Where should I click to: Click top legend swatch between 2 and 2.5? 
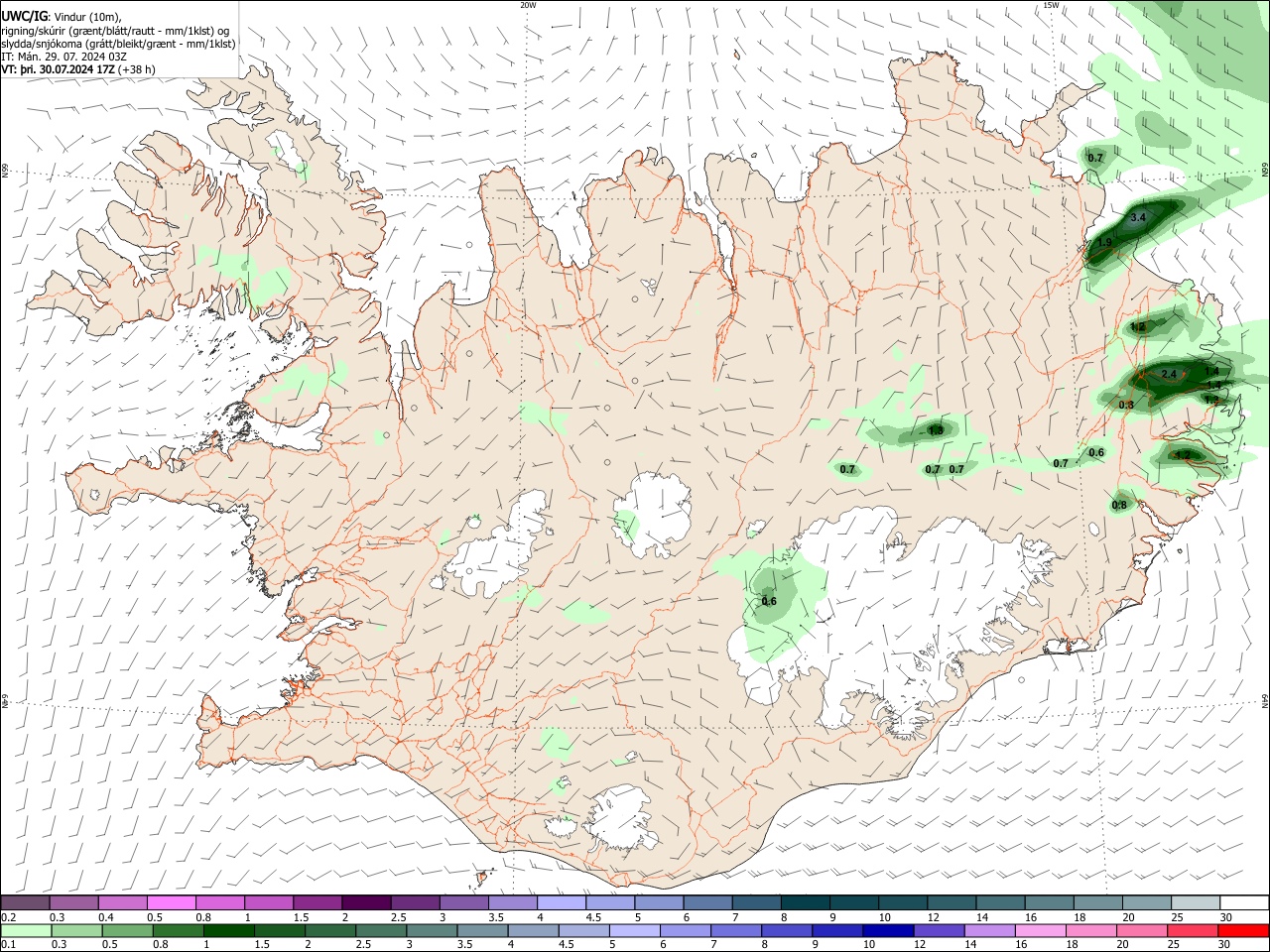tap(365, 902)
